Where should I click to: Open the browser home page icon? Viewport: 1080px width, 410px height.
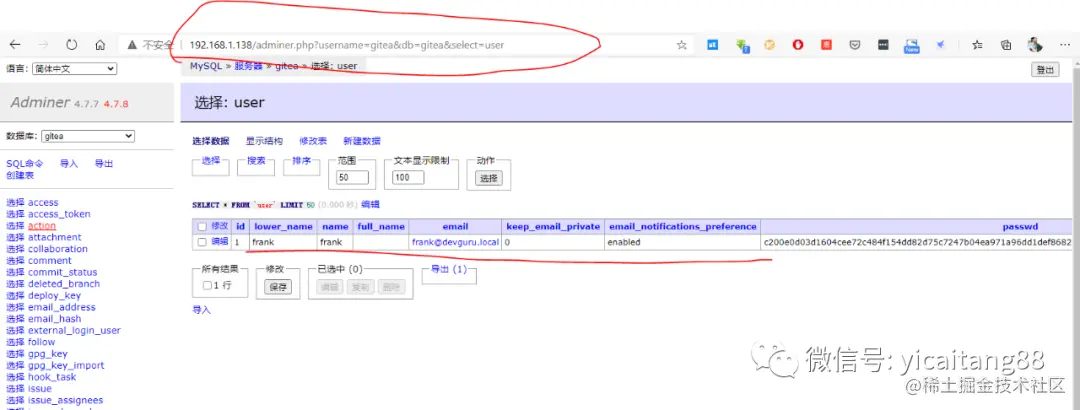pos(100,45)
